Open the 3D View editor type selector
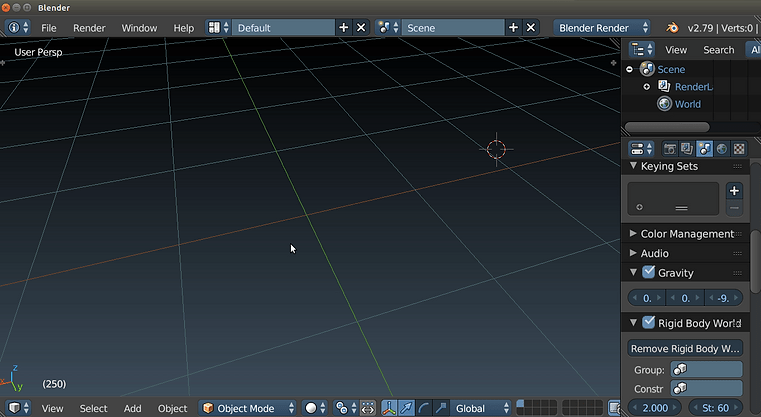 (18, 408)
